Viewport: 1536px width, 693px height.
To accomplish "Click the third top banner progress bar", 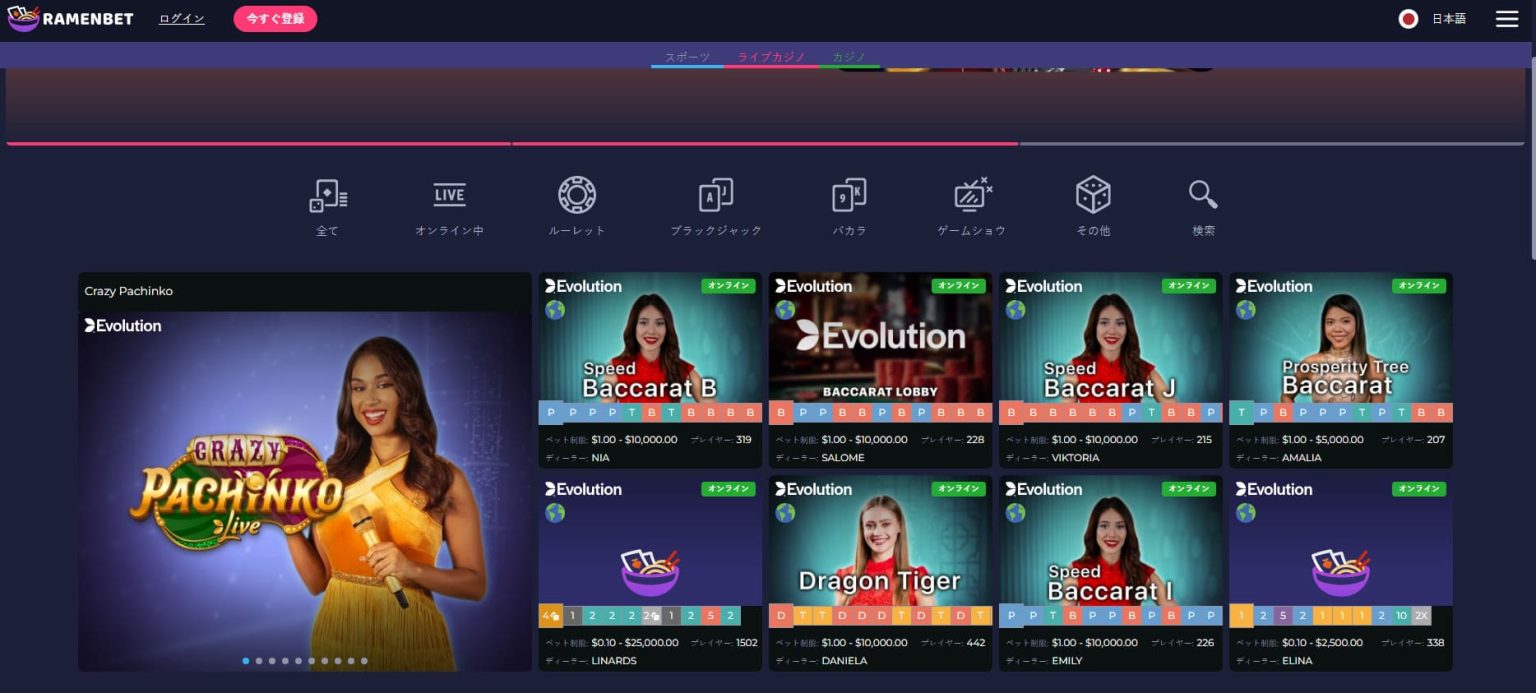I will point(1274,144).
